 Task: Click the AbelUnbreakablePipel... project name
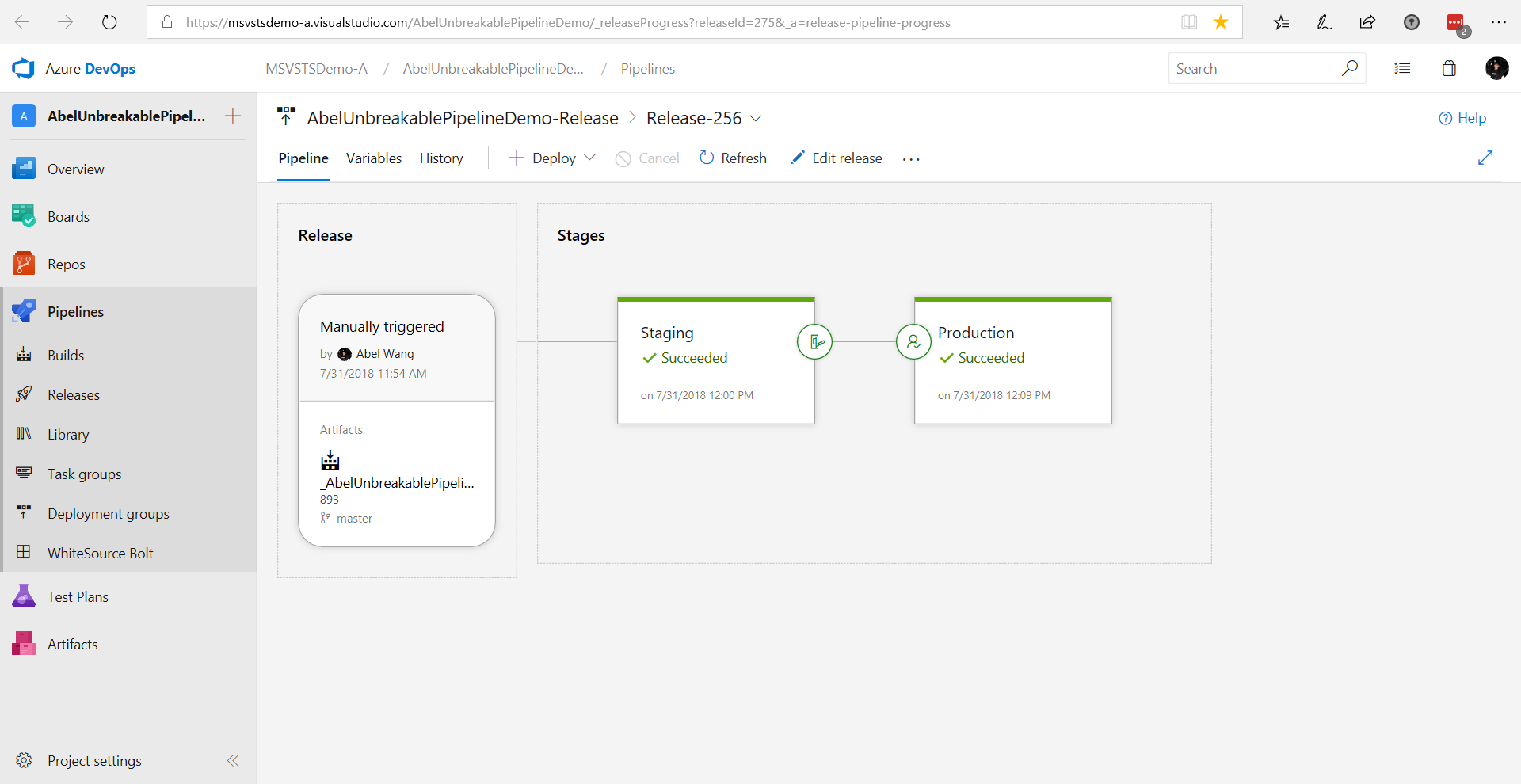(126, 116)
